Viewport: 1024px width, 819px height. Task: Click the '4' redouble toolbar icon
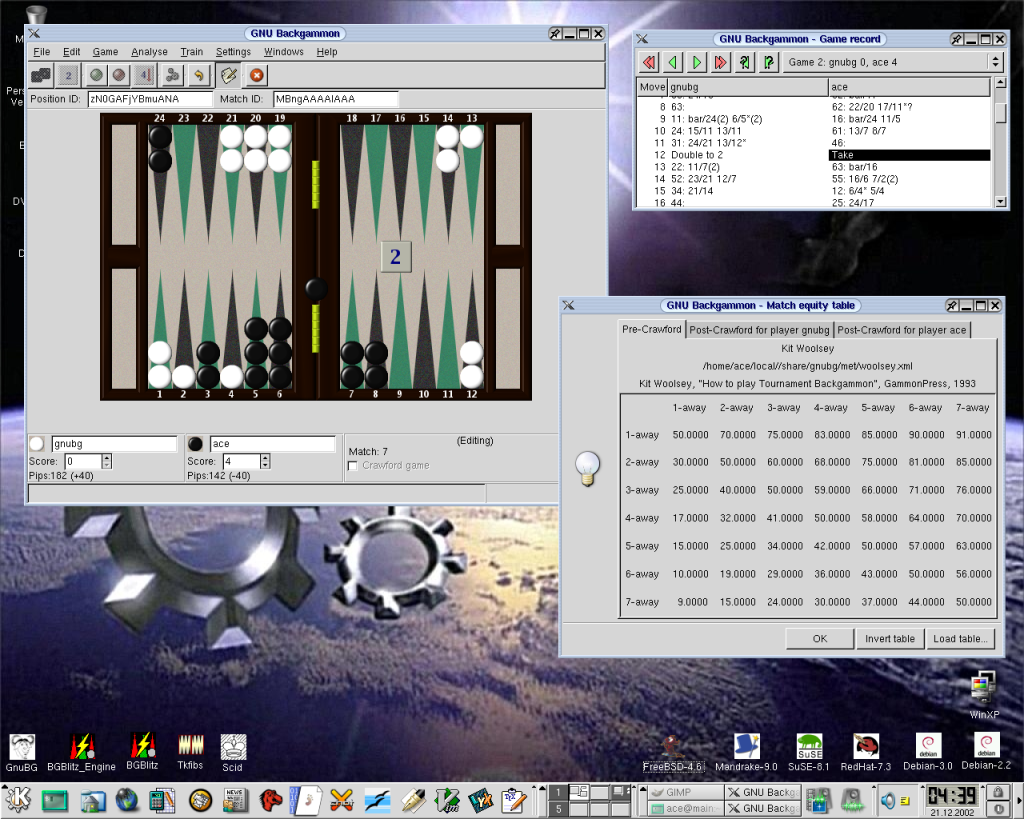pos(144,76)
